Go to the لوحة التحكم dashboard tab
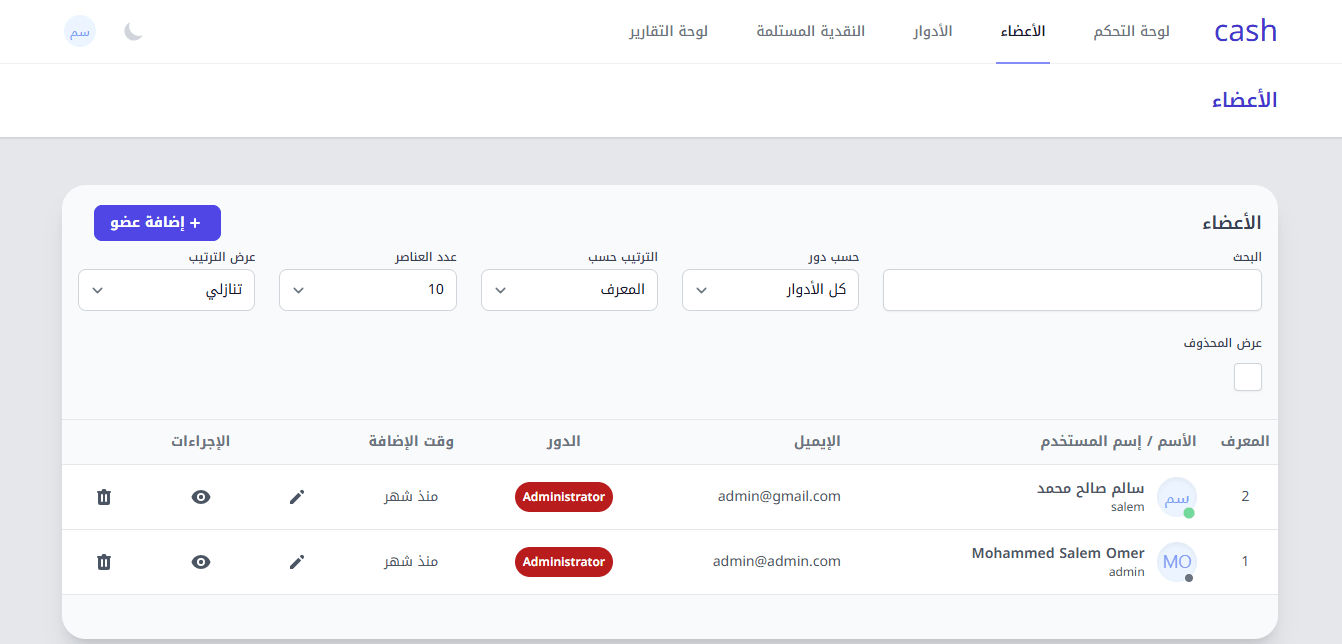 pyautogui.click(x=1131, y=31)
